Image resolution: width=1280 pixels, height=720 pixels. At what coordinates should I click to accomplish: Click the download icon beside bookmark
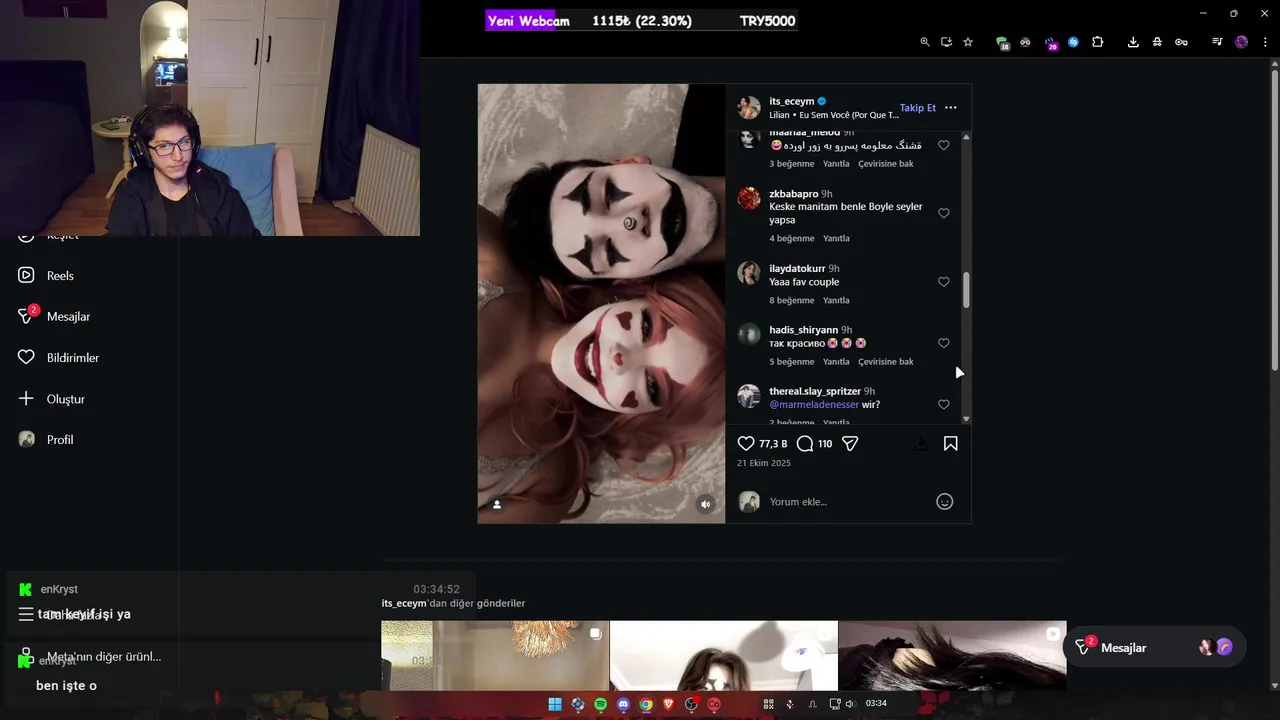pos(921,443)
